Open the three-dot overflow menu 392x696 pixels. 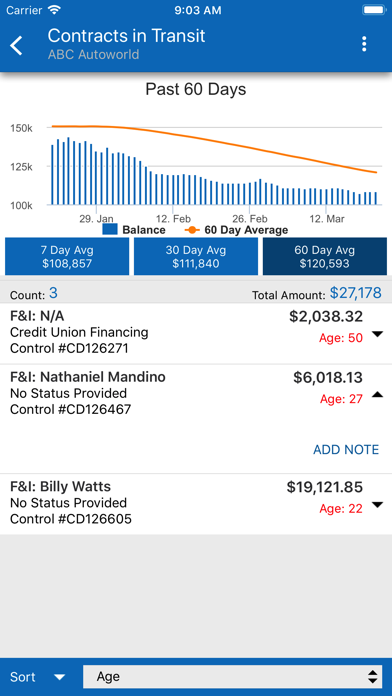tap(364, 44)
